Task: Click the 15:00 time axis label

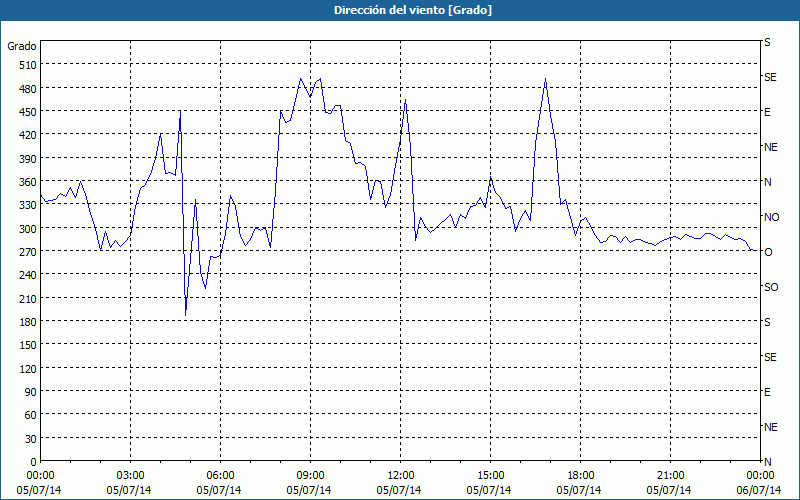Action: pos(490,476)
